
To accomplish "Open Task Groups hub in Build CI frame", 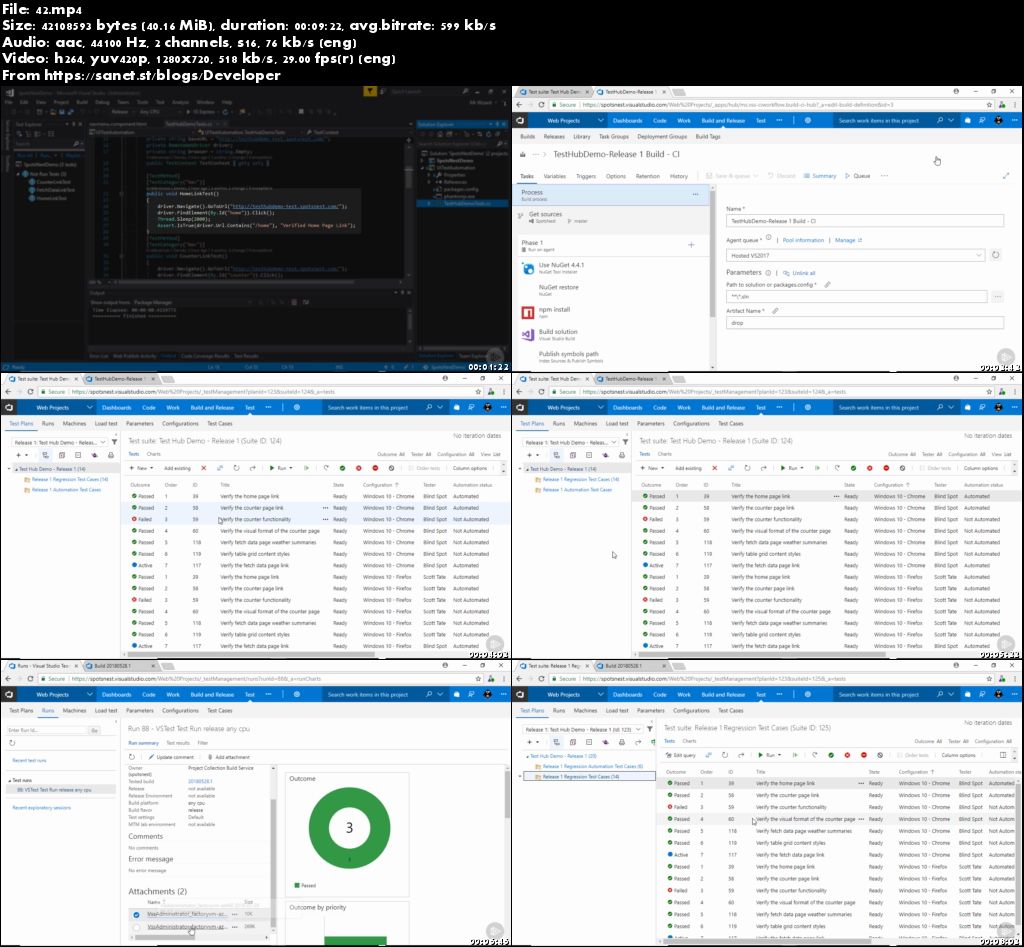I will coord(613,136).
